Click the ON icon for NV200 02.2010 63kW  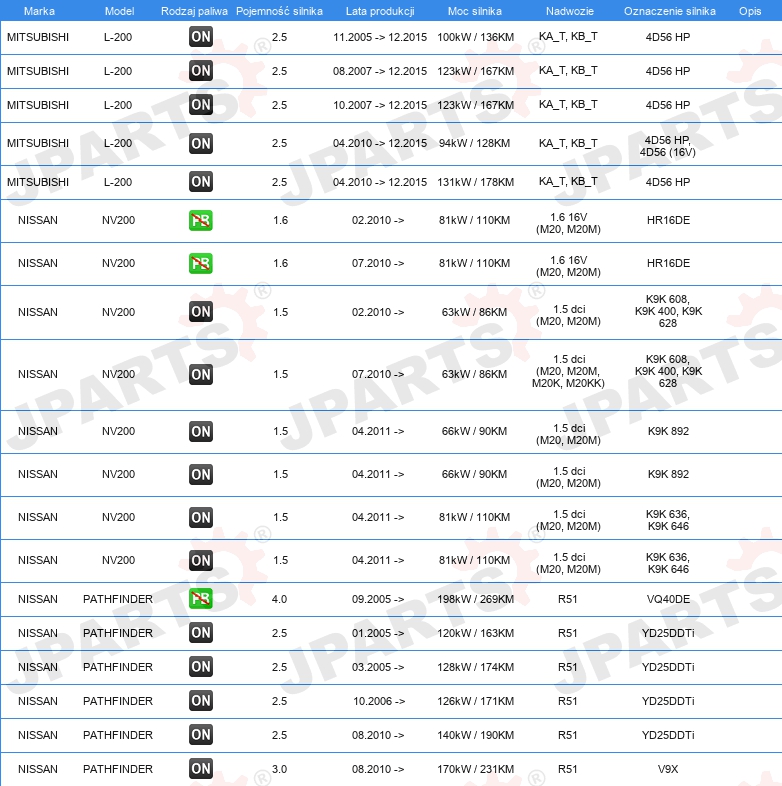(x=201, y=312)
